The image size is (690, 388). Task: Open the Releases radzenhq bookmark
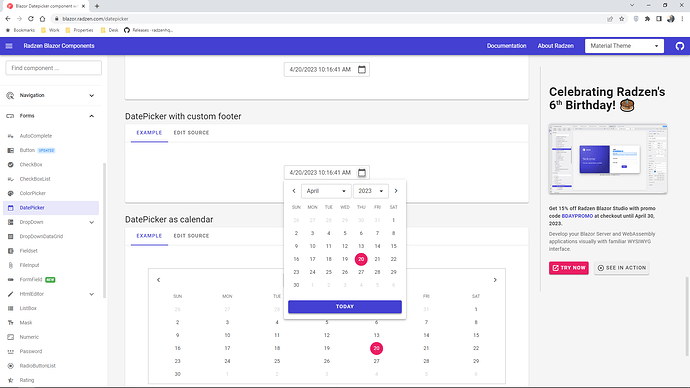[148, 30]
